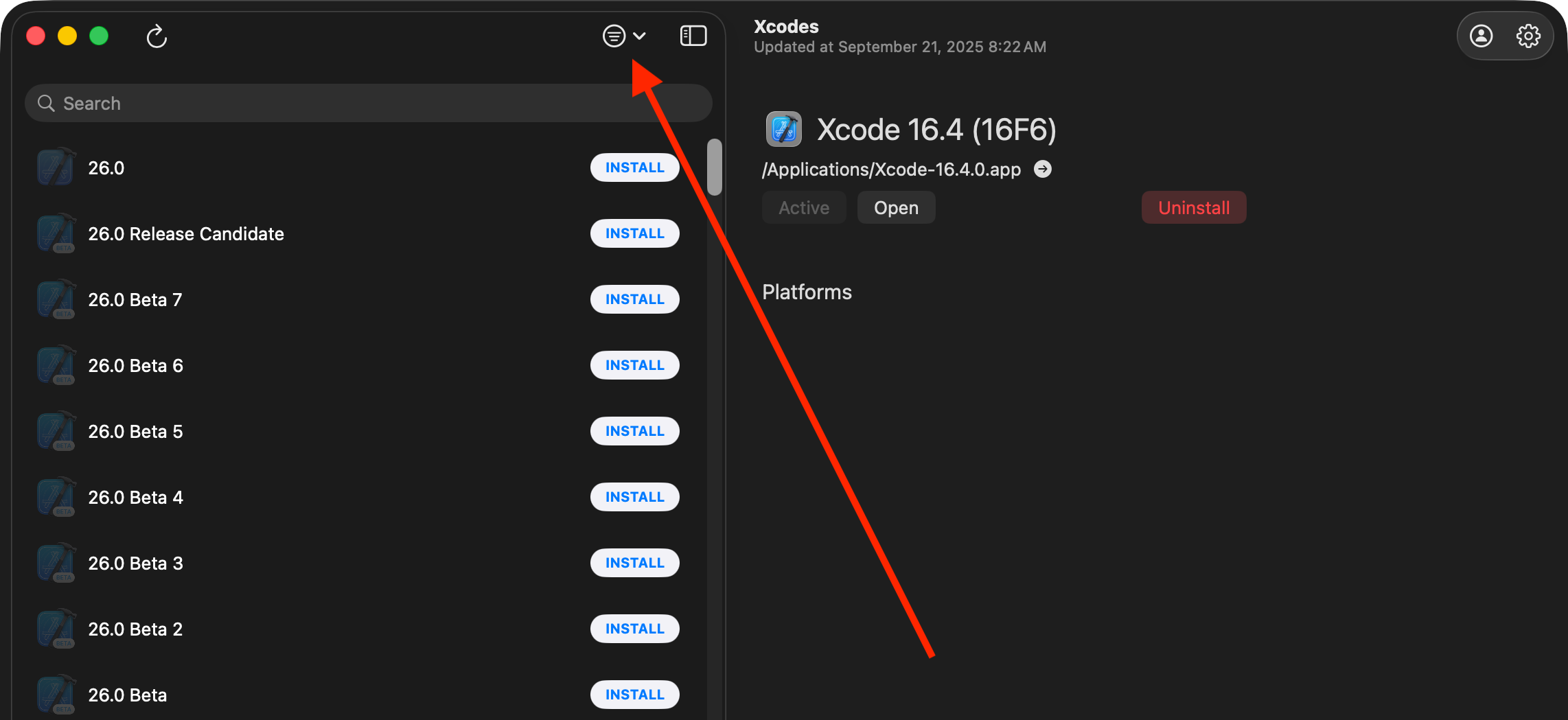Install Xcode 26.0 Beta 3

[634, 563]
